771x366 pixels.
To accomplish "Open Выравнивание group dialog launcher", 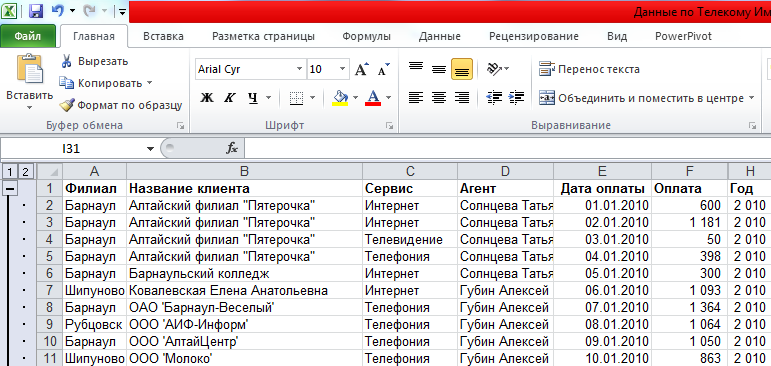I will [x=752, y=126].
